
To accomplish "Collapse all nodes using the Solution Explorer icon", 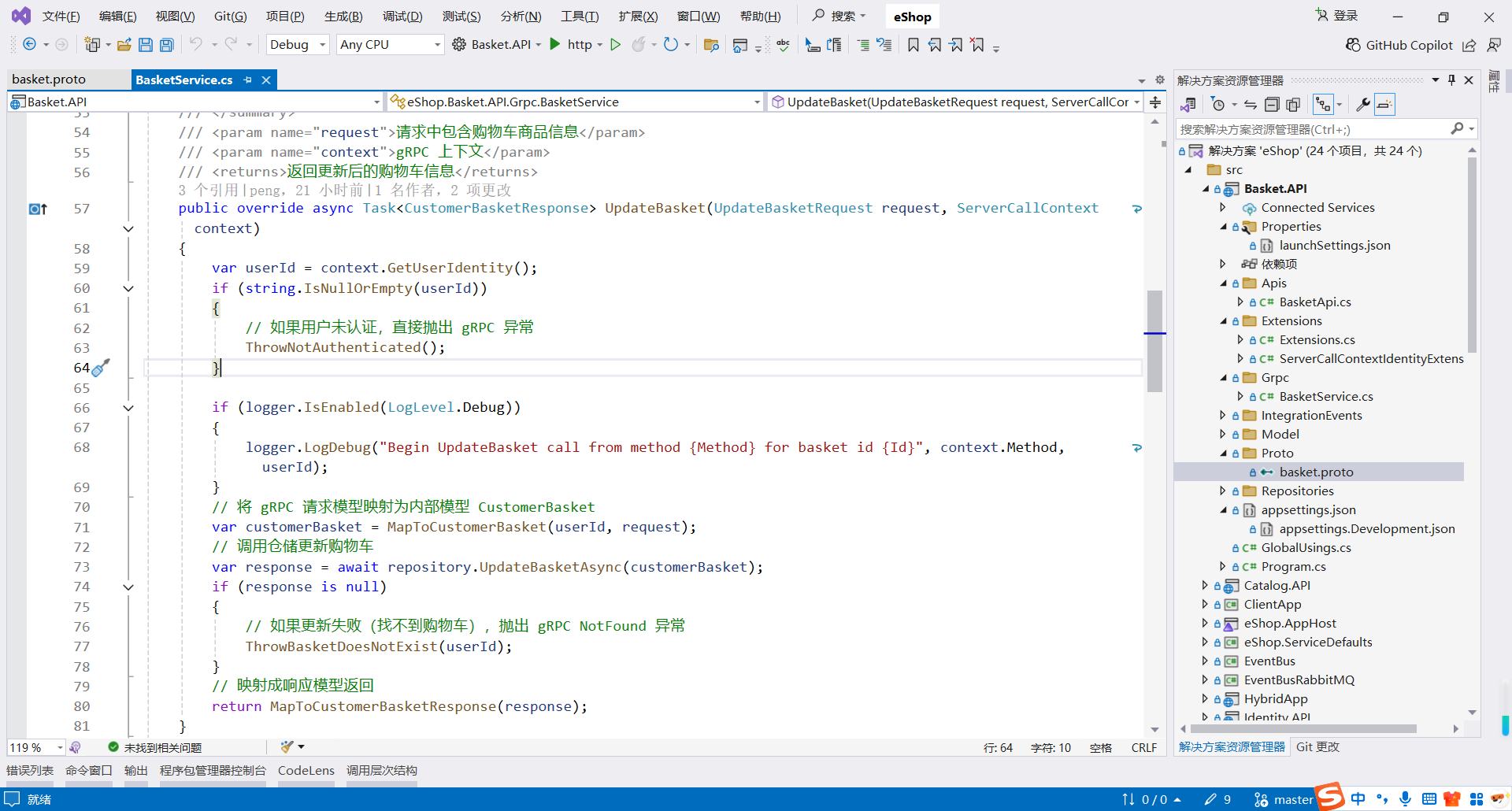I will click(1272, 104).
